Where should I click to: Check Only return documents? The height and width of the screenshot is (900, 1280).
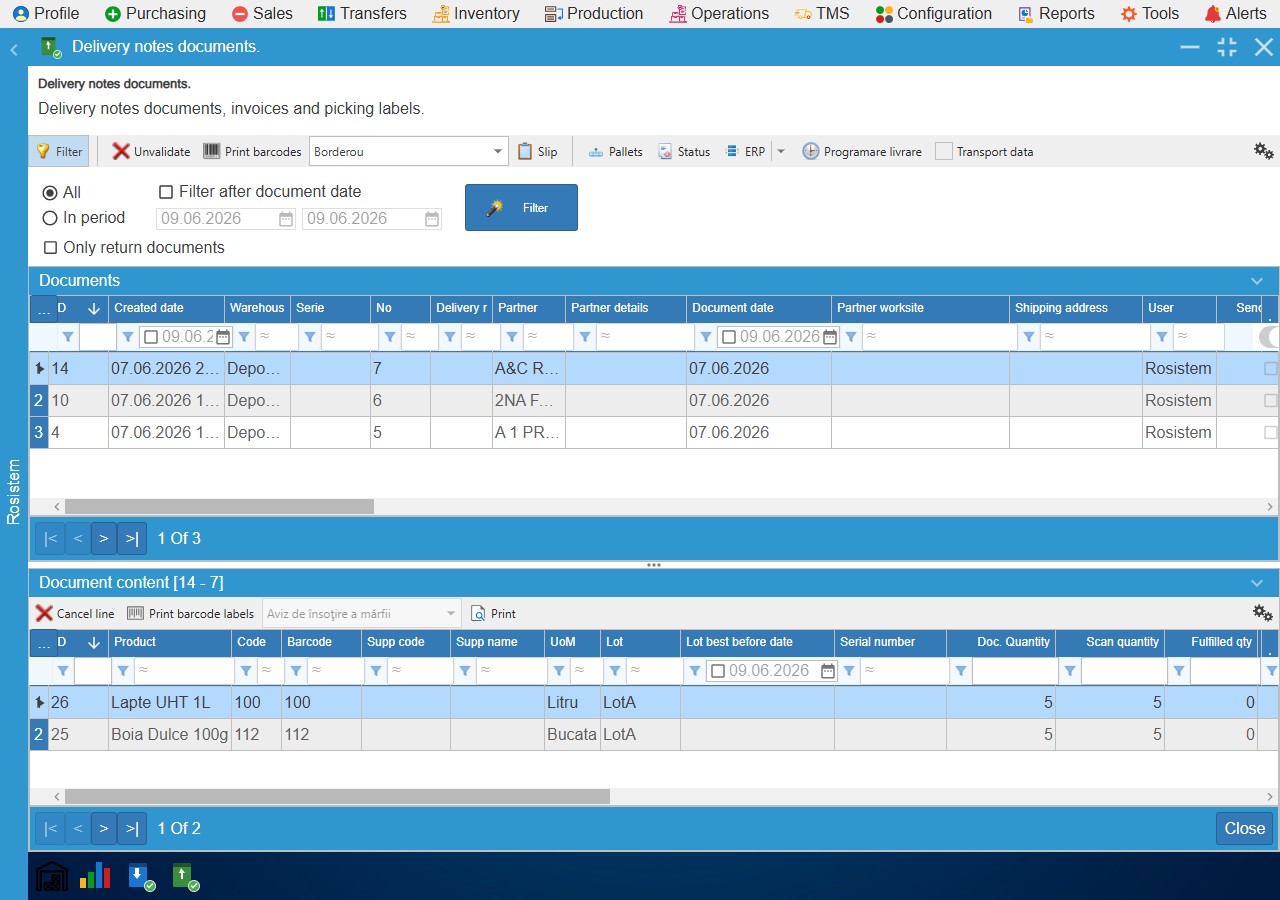50,248
